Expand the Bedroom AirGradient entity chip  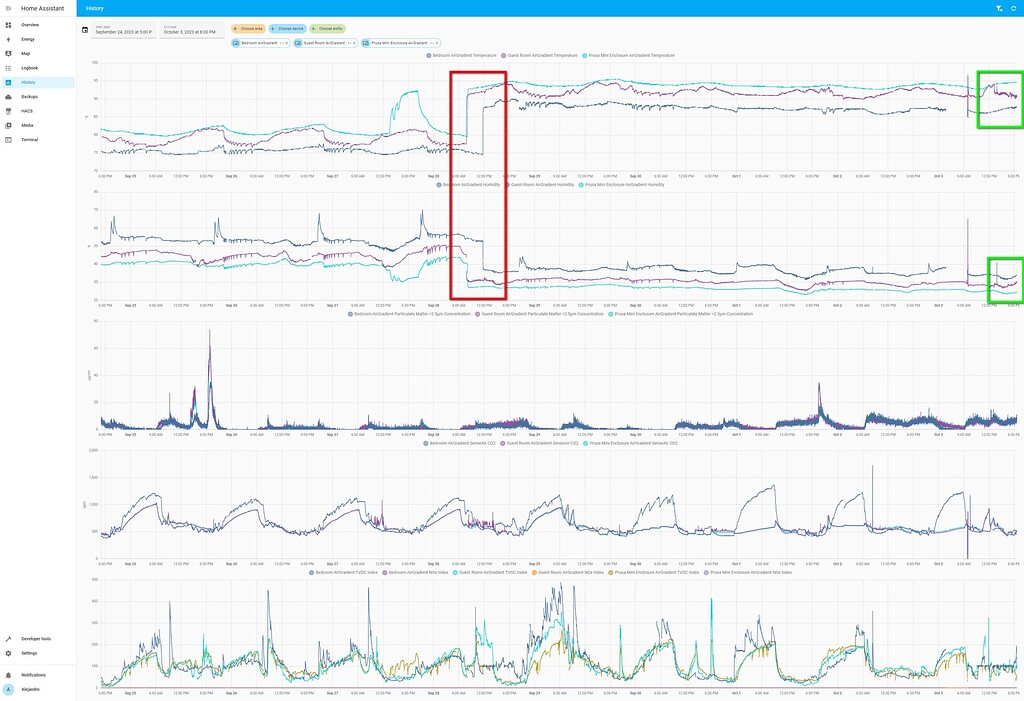coord(282,42)
